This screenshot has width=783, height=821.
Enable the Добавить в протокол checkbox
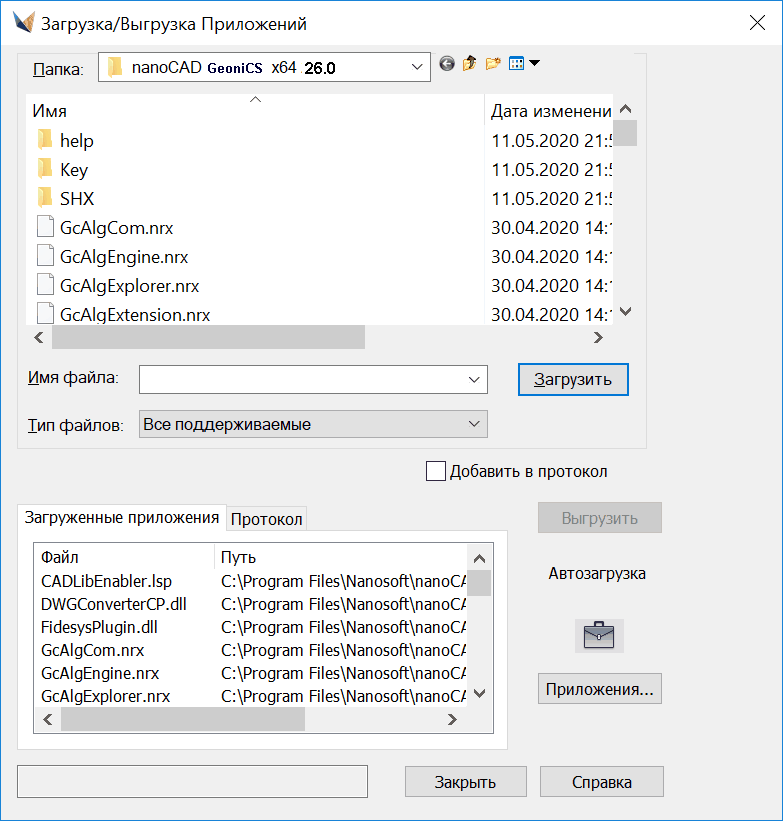[x=435, y=472]
